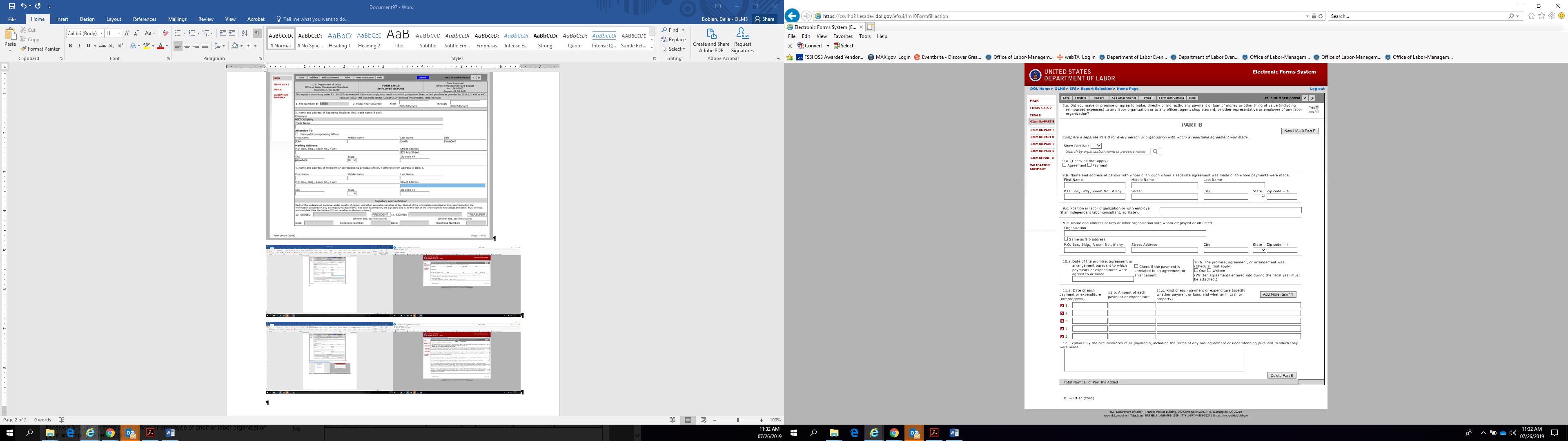Click the Sort A-Z icon
Screen dimensions: 1568x441
pyautogui.click(x=244, y=33)
